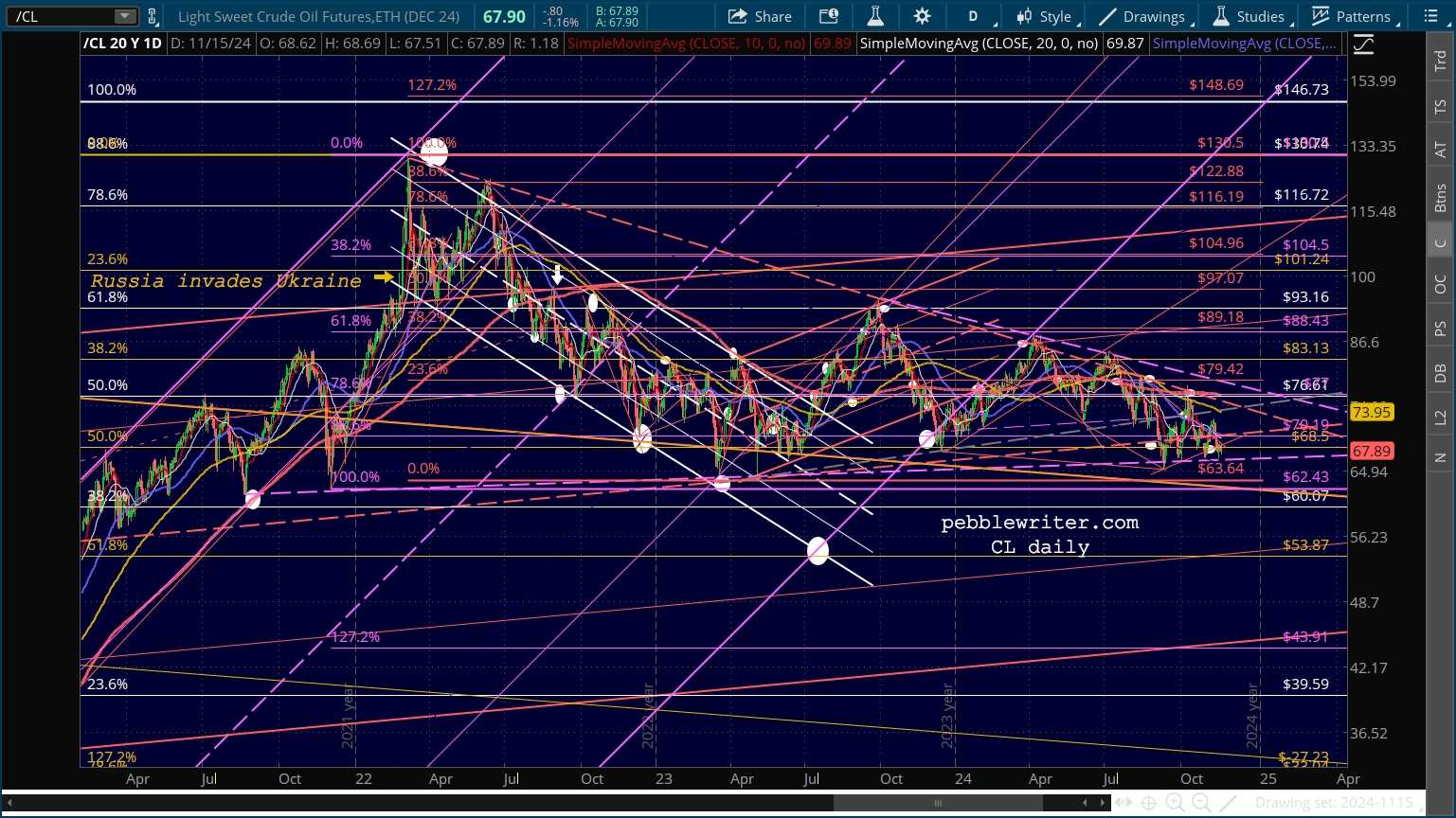Select the trendline drawing tool icon at bottom
1456x818 pixels.
tap(1229, 803)
